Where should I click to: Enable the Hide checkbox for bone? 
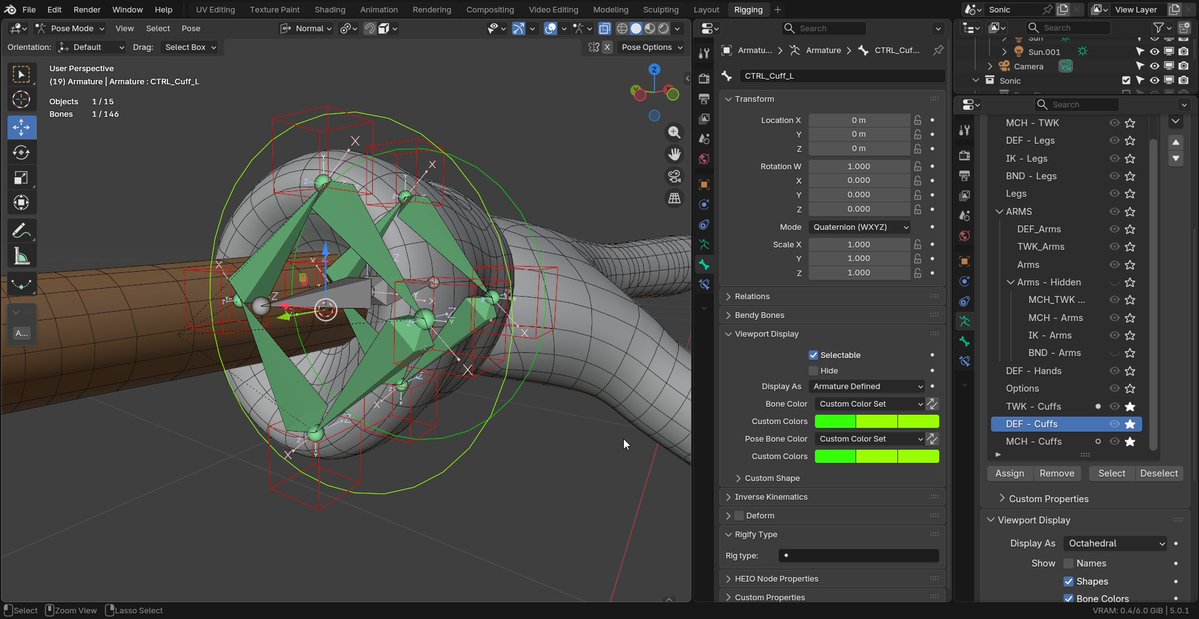coord(813,371)
